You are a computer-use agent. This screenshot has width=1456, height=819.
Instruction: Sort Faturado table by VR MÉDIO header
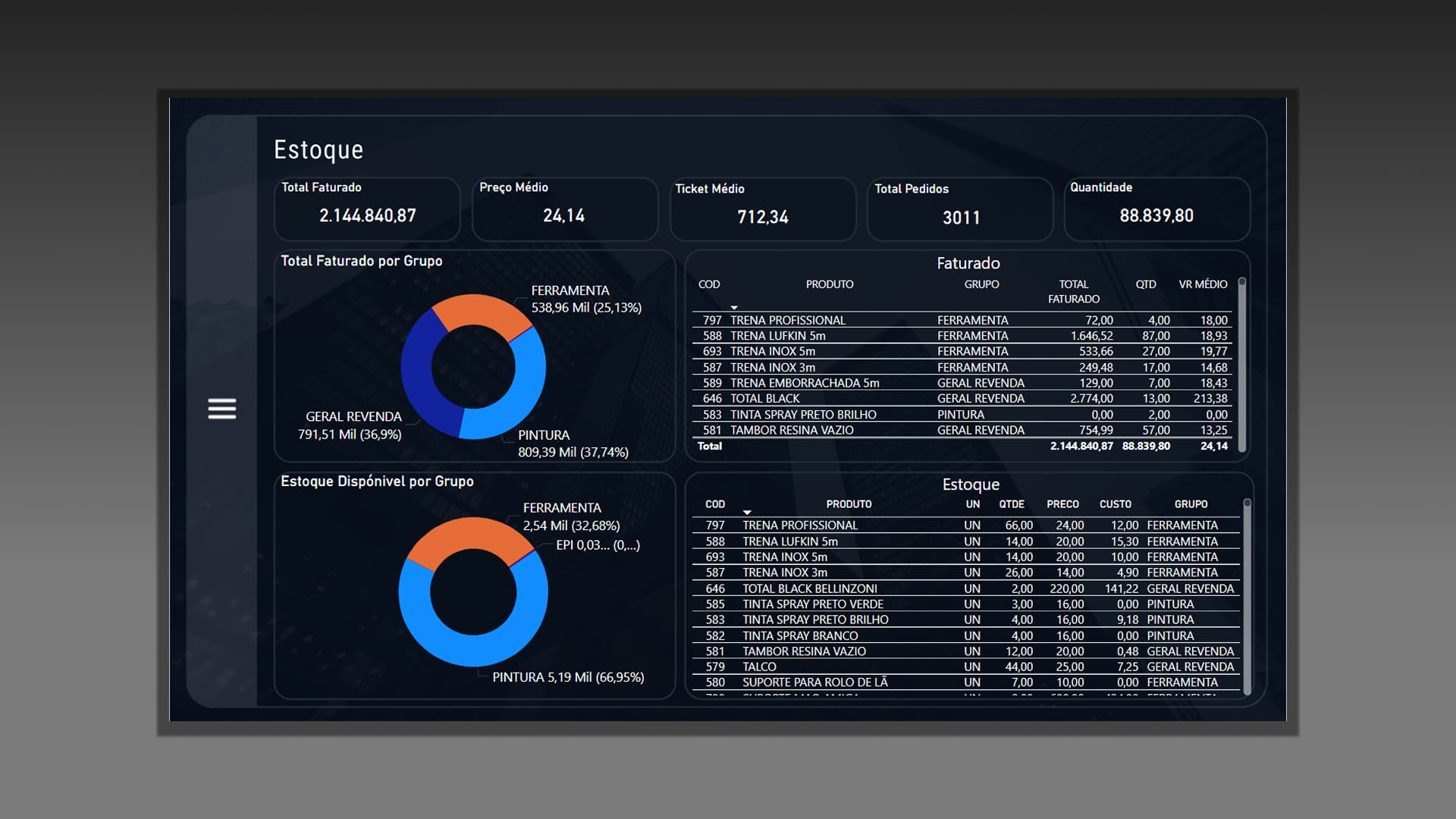click(x=1203, y=284)
